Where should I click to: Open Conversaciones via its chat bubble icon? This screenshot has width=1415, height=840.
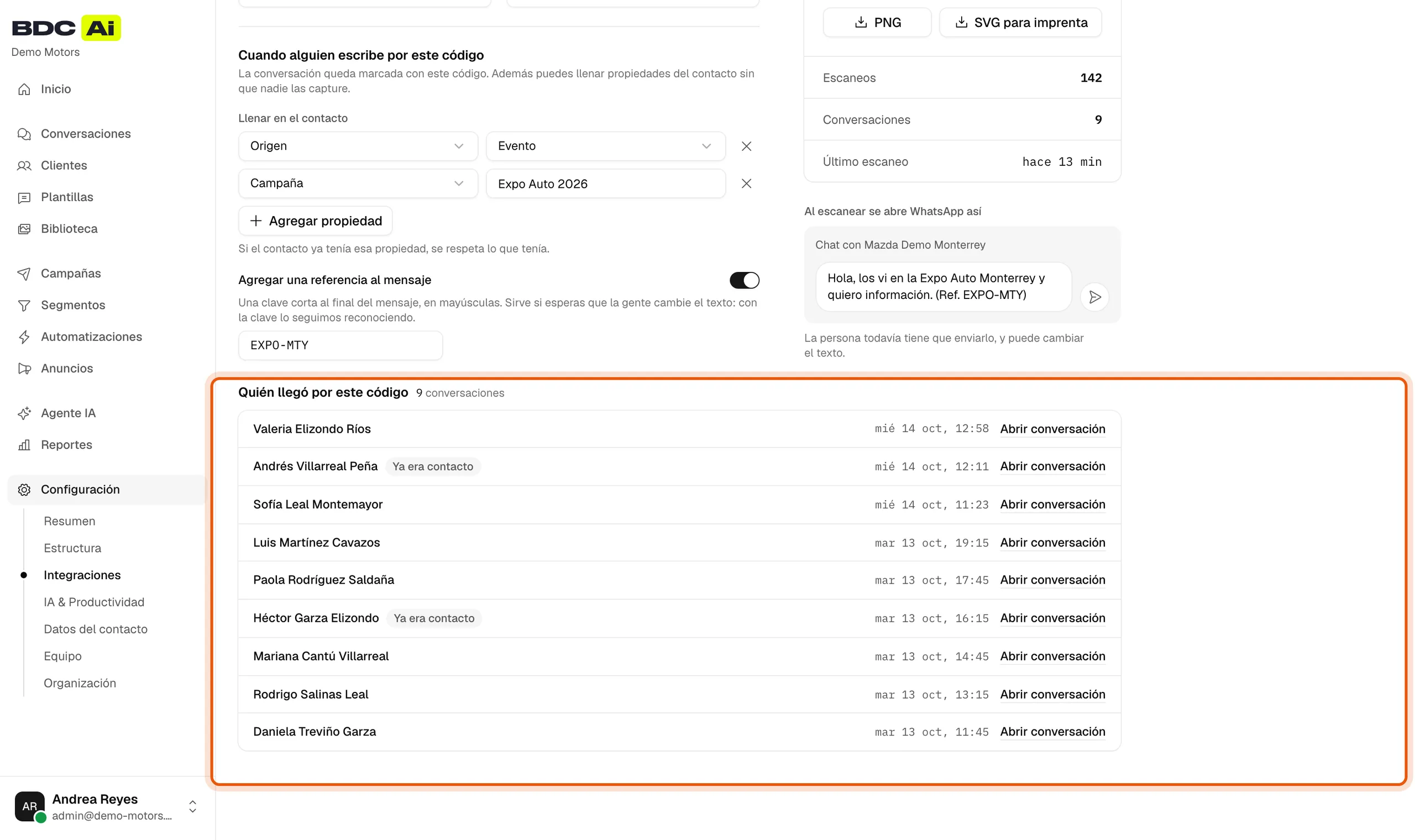coord(24,134)
